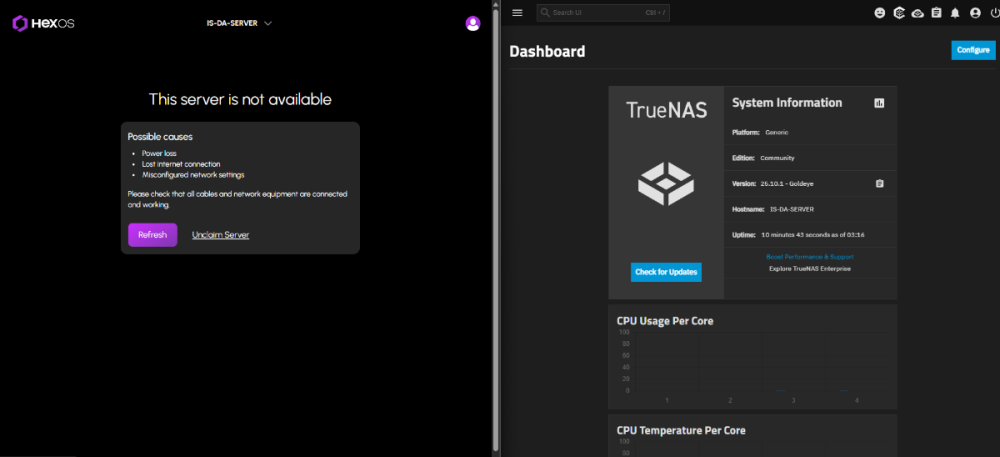Click the feedback smiley face icon

pos(880,13)
